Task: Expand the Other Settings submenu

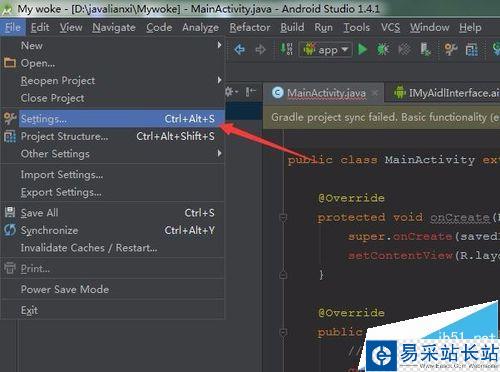Action: 113,154
